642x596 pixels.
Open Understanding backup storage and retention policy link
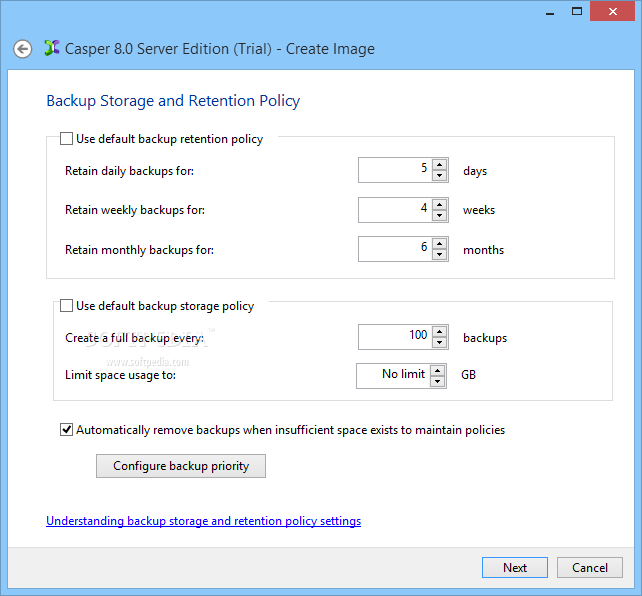(x=203, y=521)
